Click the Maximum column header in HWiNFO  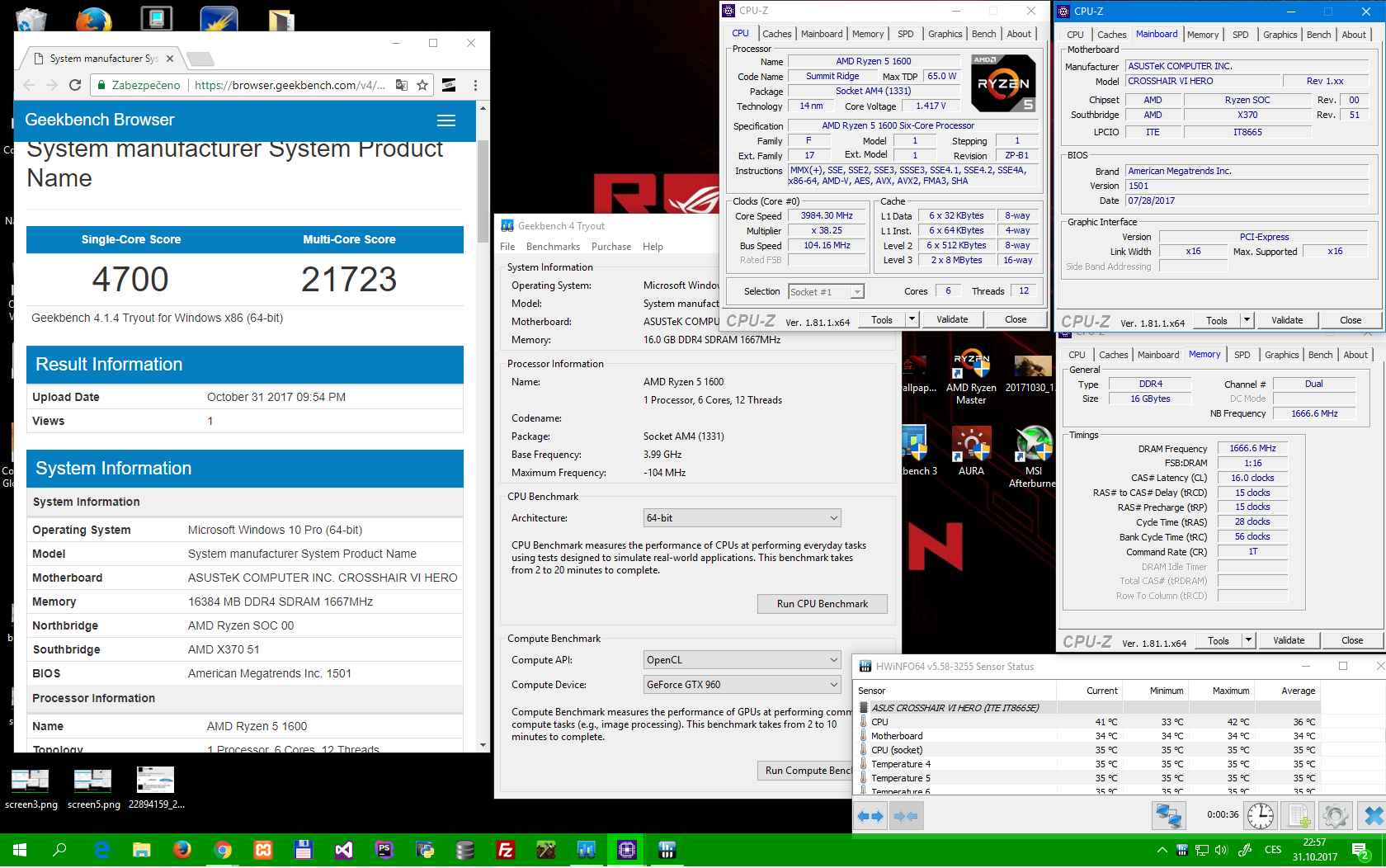click(1230, 691)
